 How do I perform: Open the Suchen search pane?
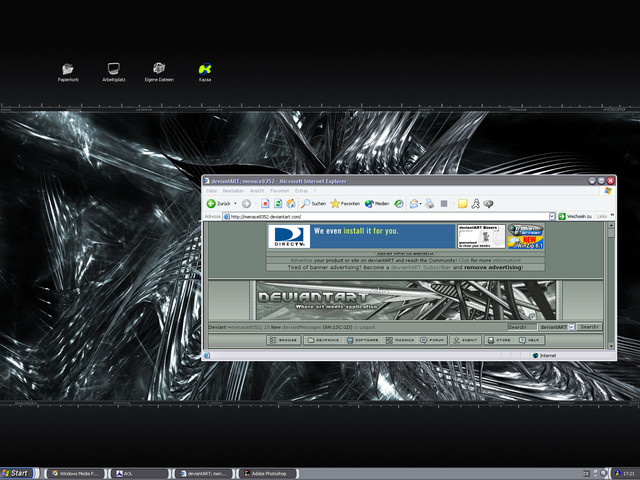313,203
